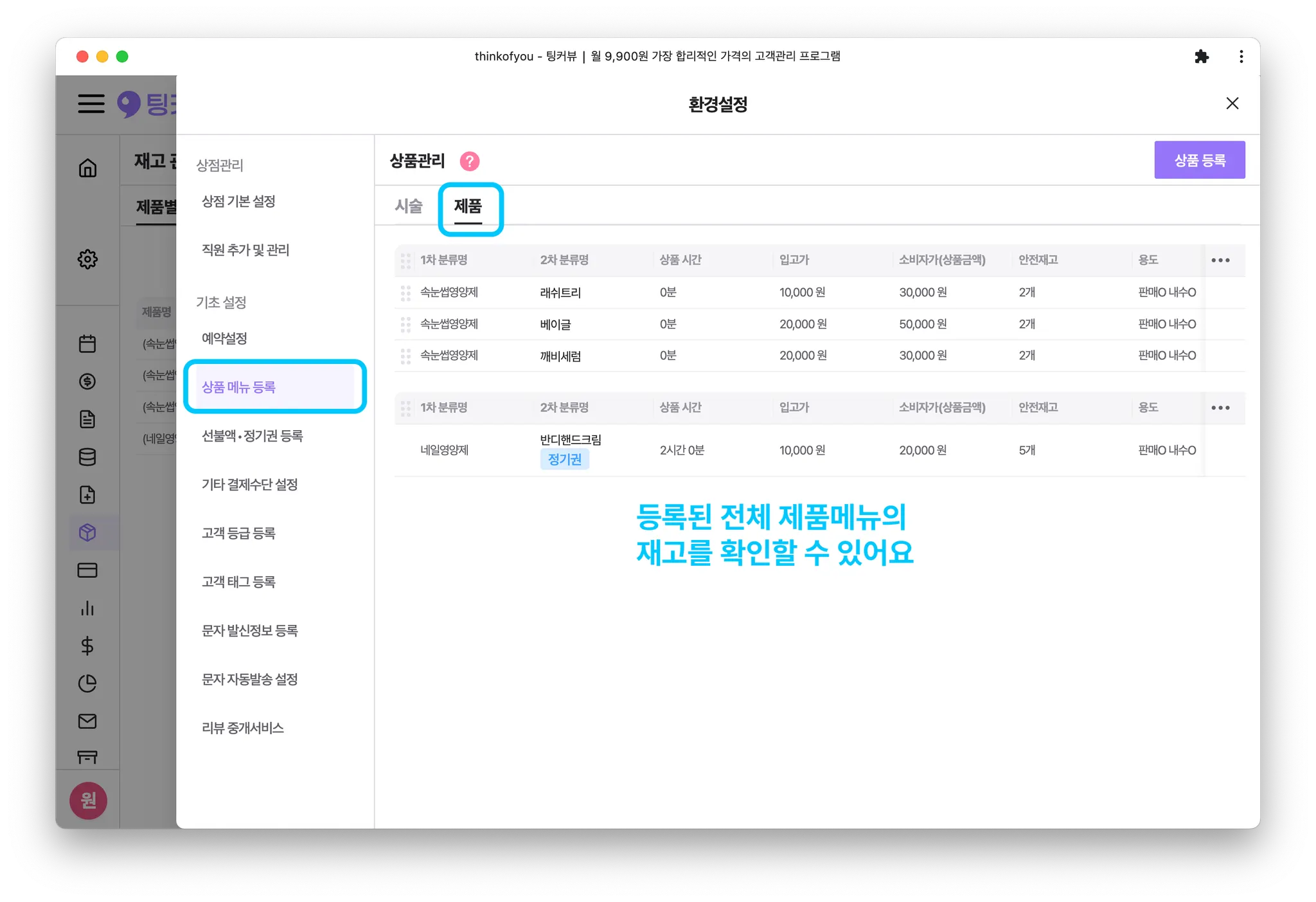The width and height of the screenshot is (1316, 902).
Task: Grab the drag handle of 래쉬트리 row
Action: (x=405, y=293)
